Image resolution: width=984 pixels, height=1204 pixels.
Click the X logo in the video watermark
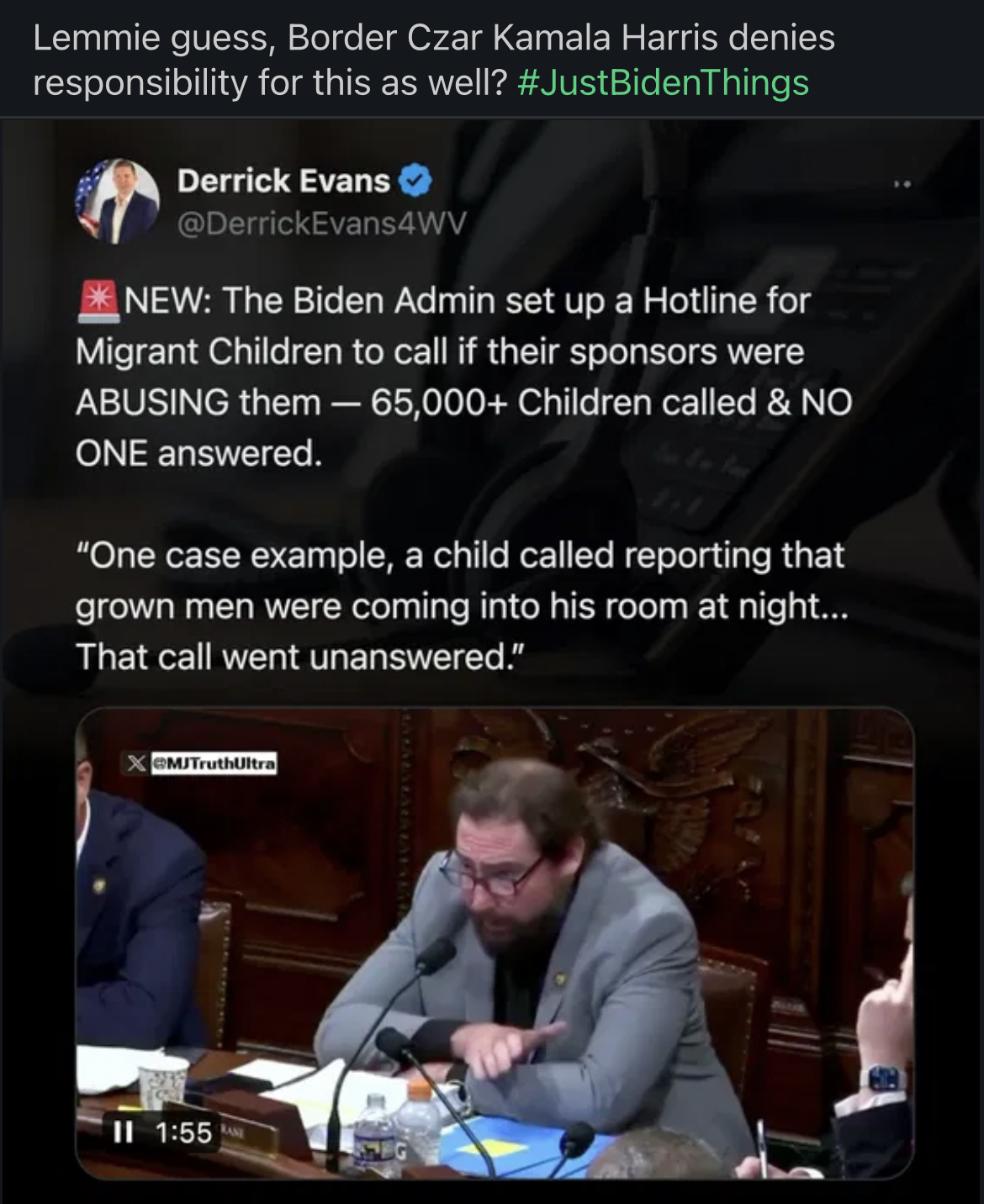pyautogui.click(x=135, y=764)
